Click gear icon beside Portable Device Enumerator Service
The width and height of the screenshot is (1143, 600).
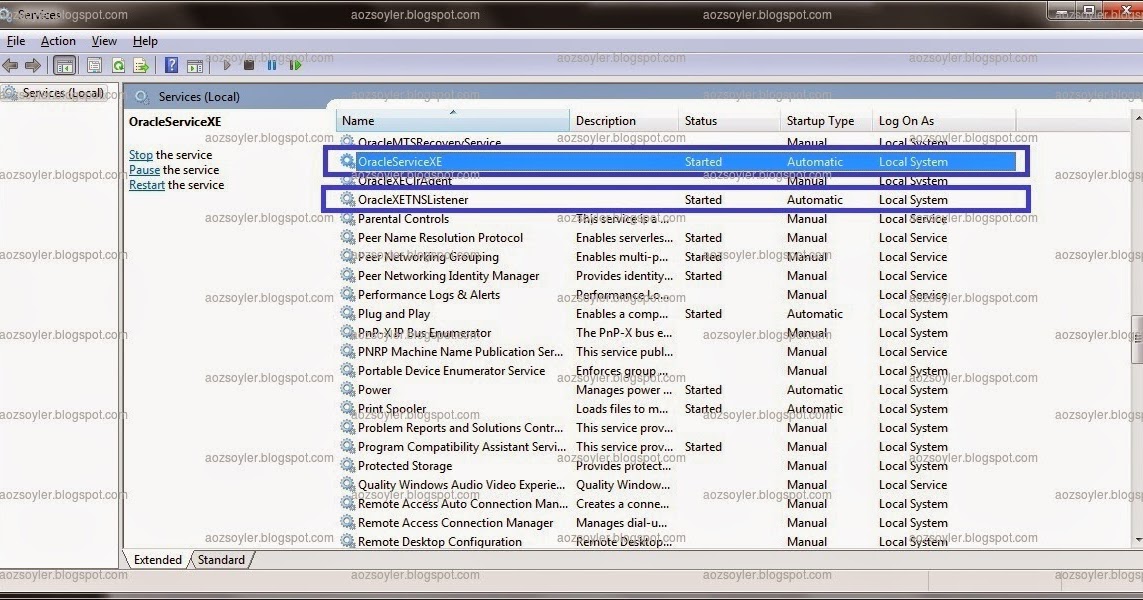[x=348, y=370]
